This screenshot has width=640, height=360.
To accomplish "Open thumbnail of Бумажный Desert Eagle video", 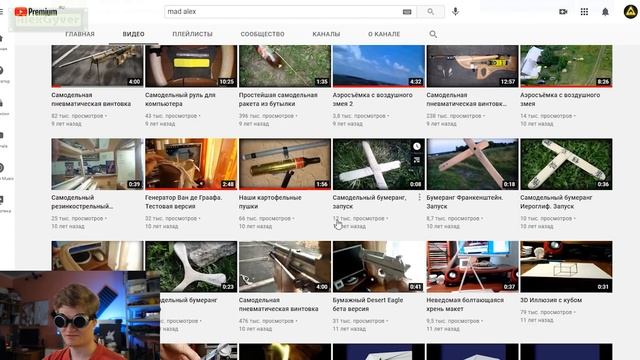I will pos(379,267).
